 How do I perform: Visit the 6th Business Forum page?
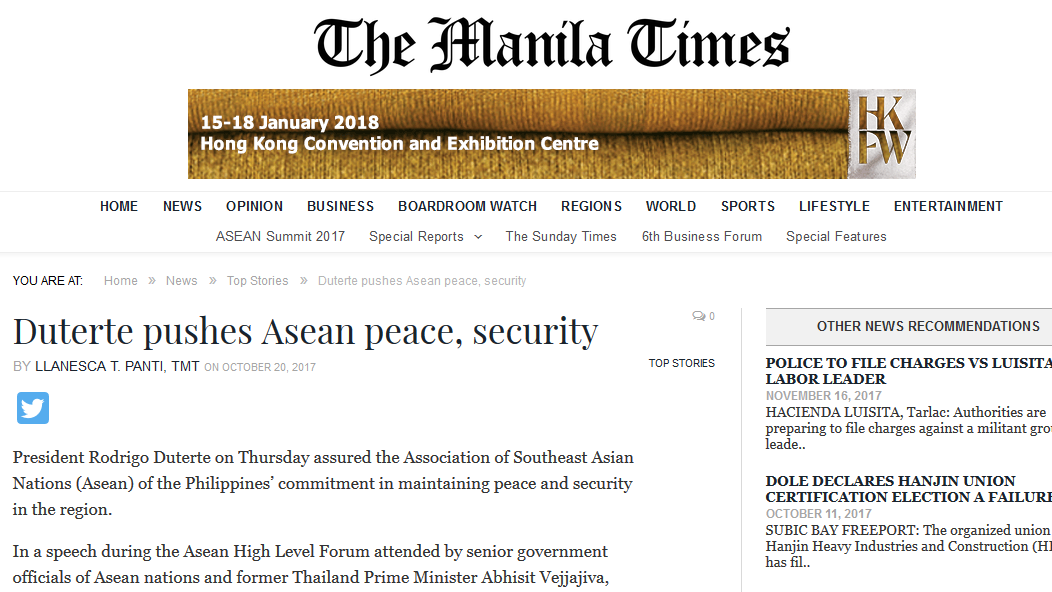tap(702, 236)
